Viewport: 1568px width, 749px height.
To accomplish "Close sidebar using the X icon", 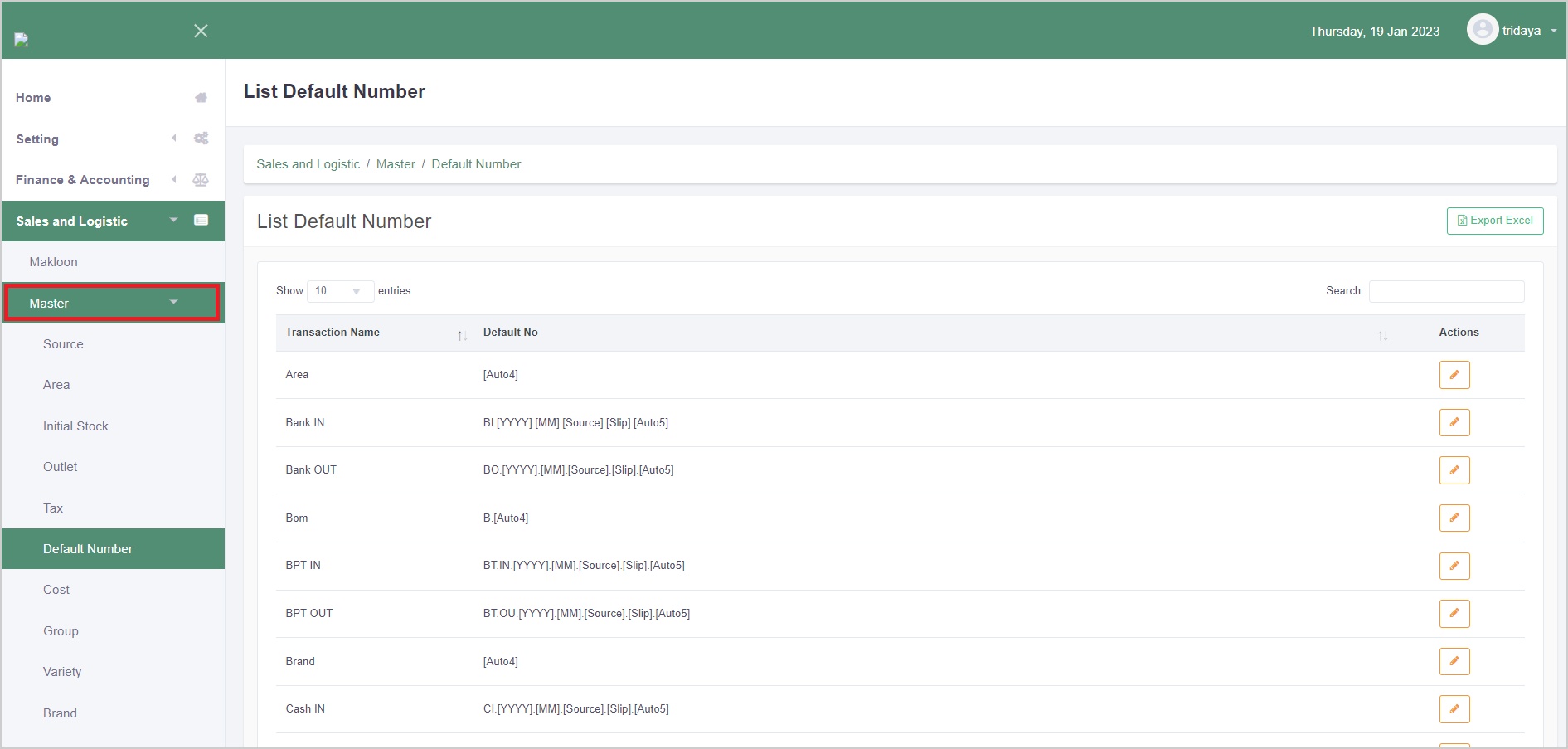I will (x=201, y=31).
